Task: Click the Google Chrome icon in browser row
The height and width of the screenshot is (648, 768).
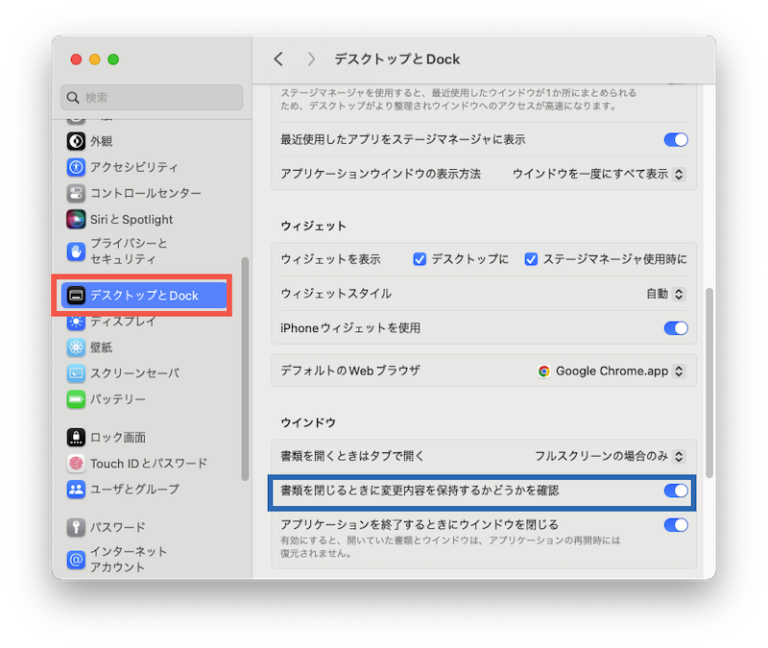Action: pyautogui.click(x=544, y=371)
